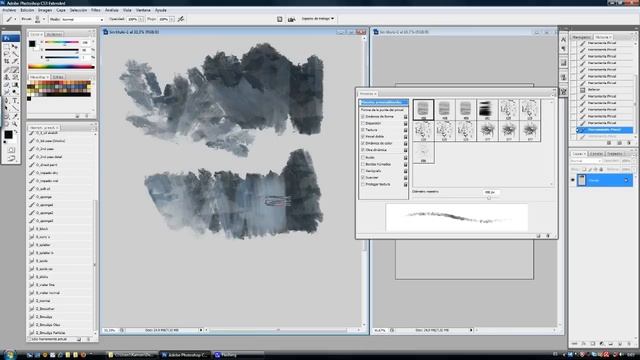Switch to the Estilos tab
This screenshot has width=640, height=360.
(x=58, y=77)
